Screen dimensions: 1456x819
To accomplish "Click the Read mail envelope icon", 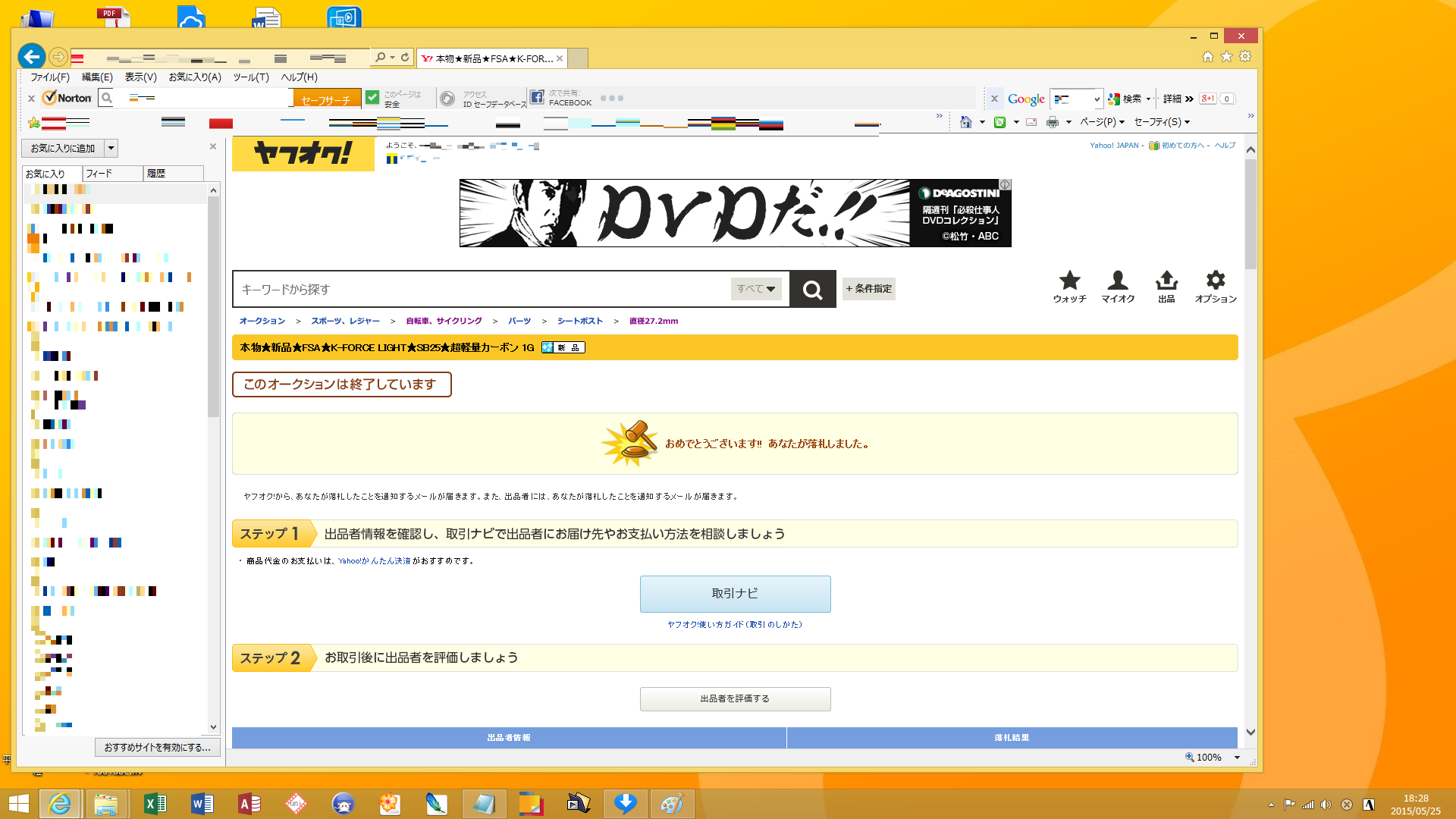I will [x=1031, y=122].
